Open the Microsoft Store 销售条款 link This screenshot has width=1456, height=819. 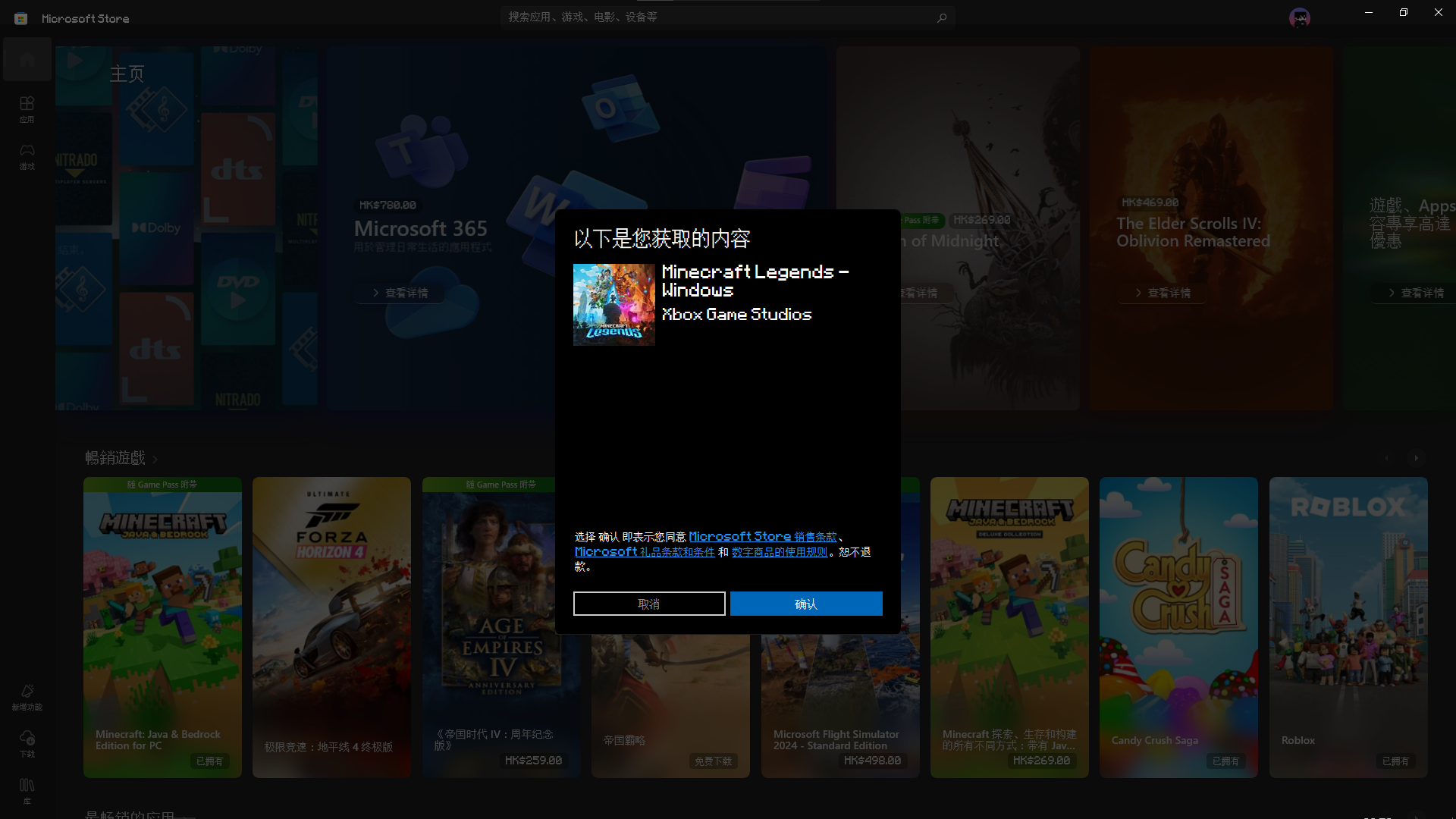pos(762,536)
